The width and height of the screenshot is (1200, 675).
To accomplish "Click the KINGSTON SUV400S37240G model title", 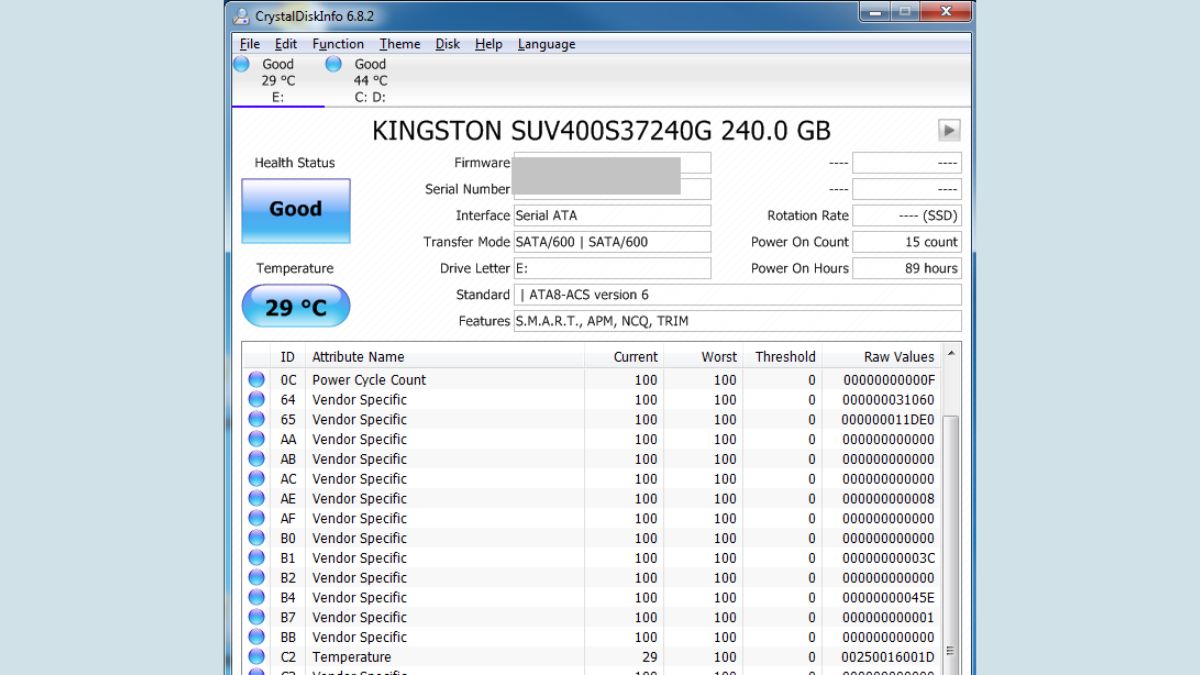I will coord(601,131).
